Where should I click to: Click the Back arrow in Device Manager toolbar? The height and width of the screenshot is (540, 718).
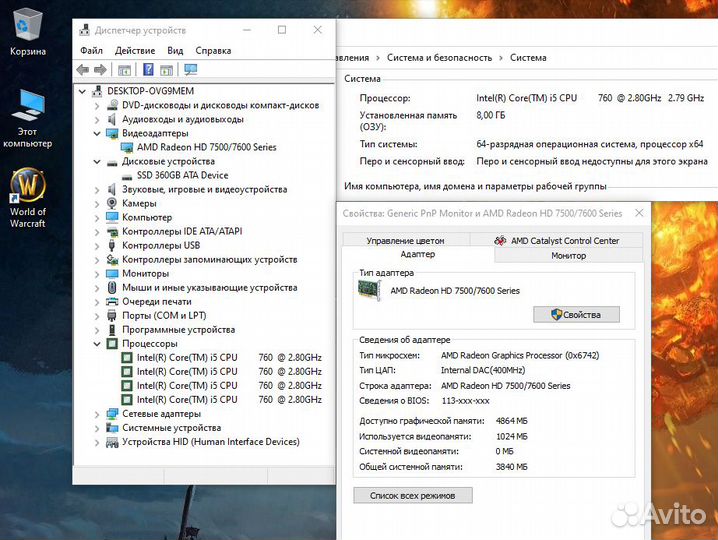pyautogui.click(x=83, y=70)
